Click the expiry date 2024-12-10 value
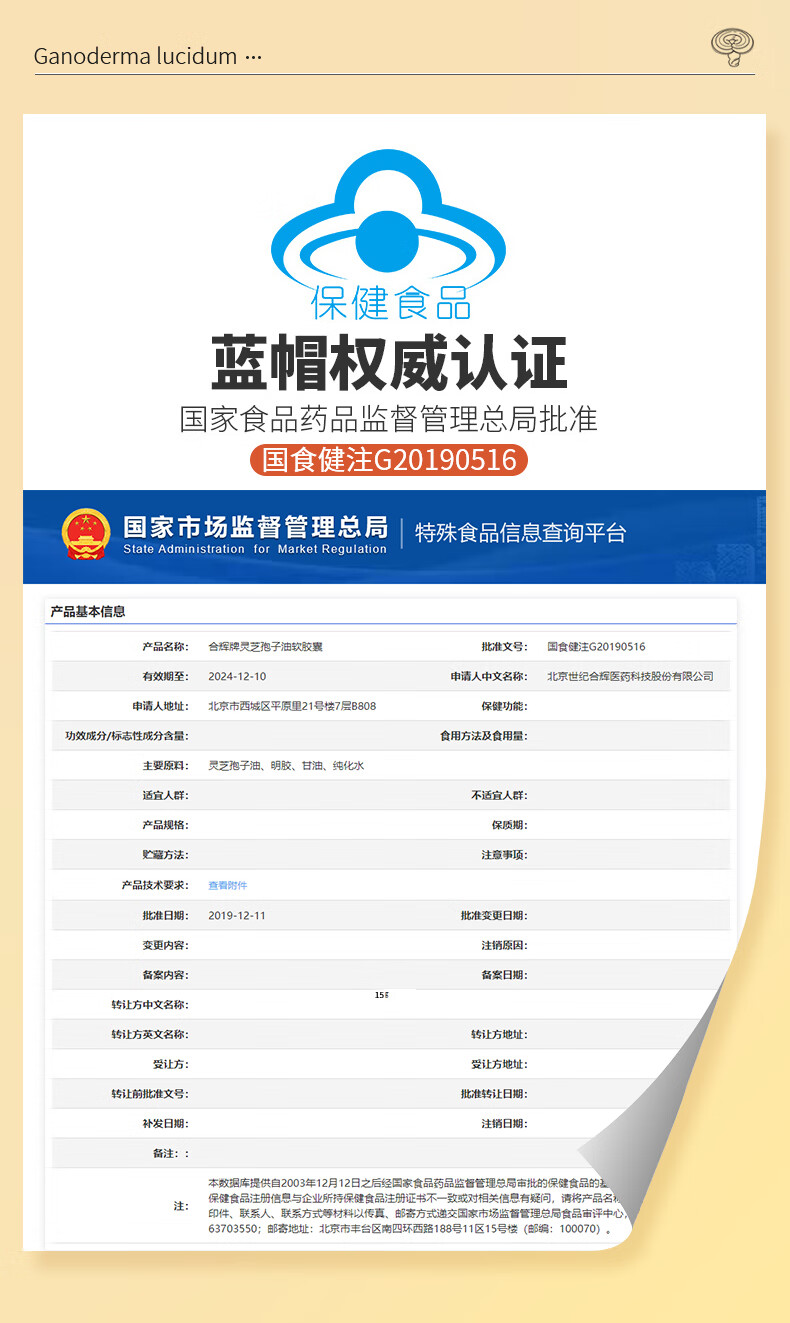790x1323 pixels. pos(237,677)
